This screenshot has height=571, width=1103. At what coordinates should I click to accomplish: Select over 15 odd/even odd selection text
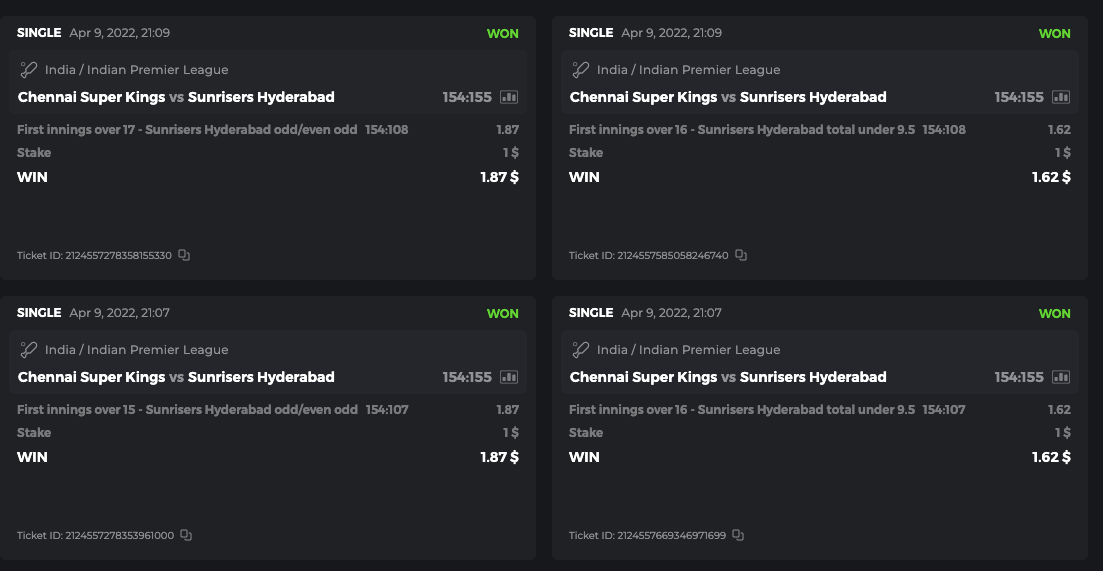tap(187, 410)
